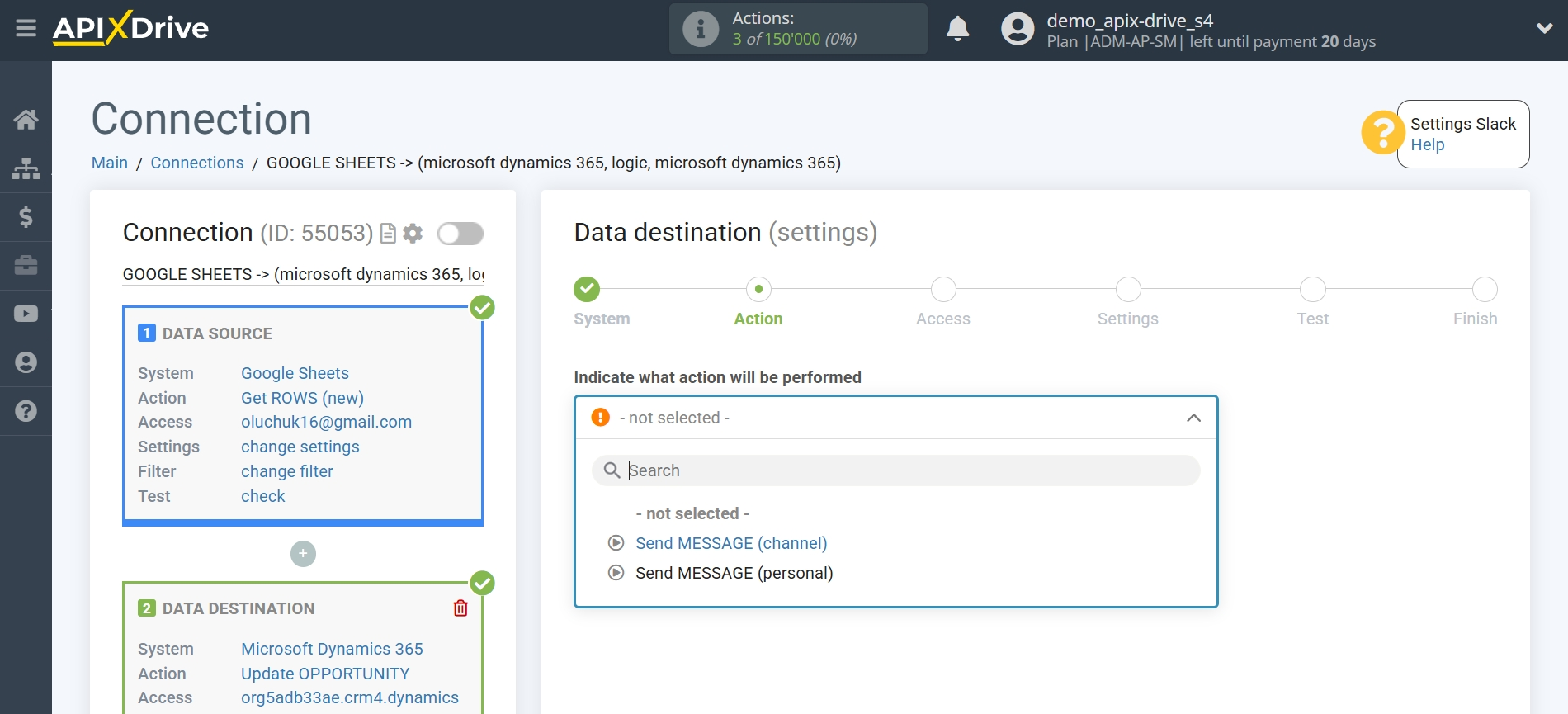Go to Home in the sidebar
This screenshot has width=1568, height=714.
tap(26, 120)
